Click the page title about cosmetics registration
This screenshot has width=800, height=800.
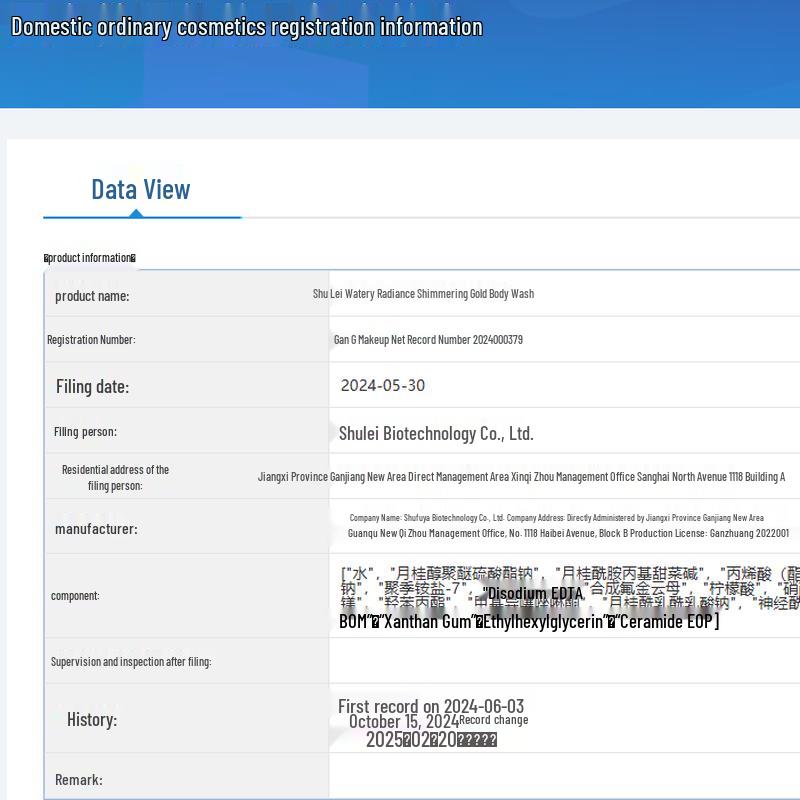[x=246, y=27]
